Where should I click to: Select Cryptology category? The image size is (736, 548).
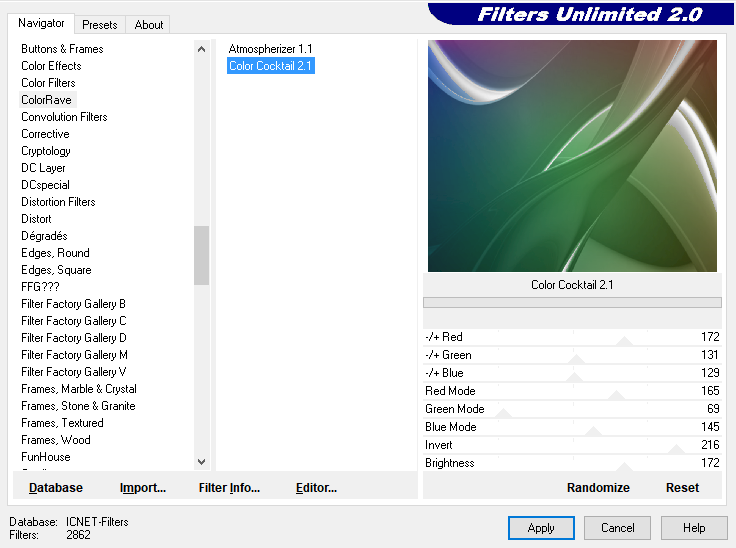point(46,151)
